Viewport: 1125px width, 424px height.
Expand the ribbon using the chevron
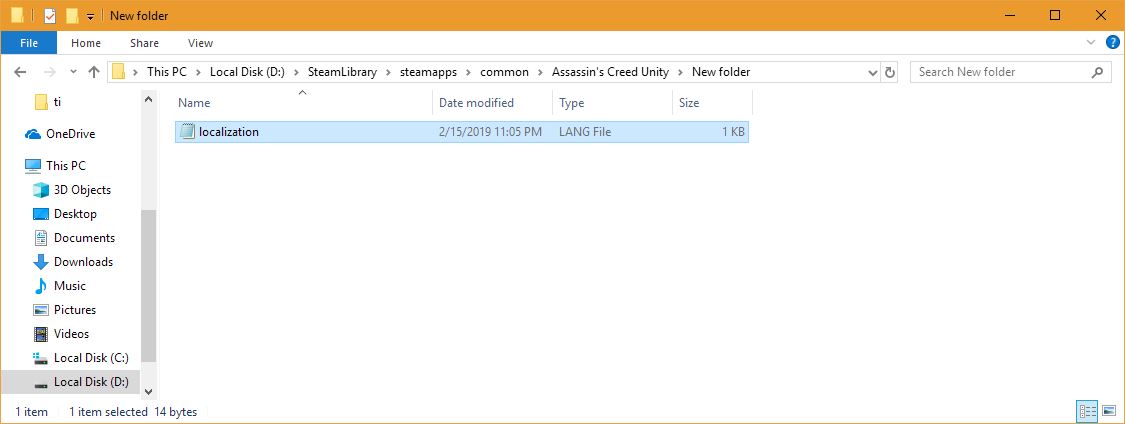1089,43
